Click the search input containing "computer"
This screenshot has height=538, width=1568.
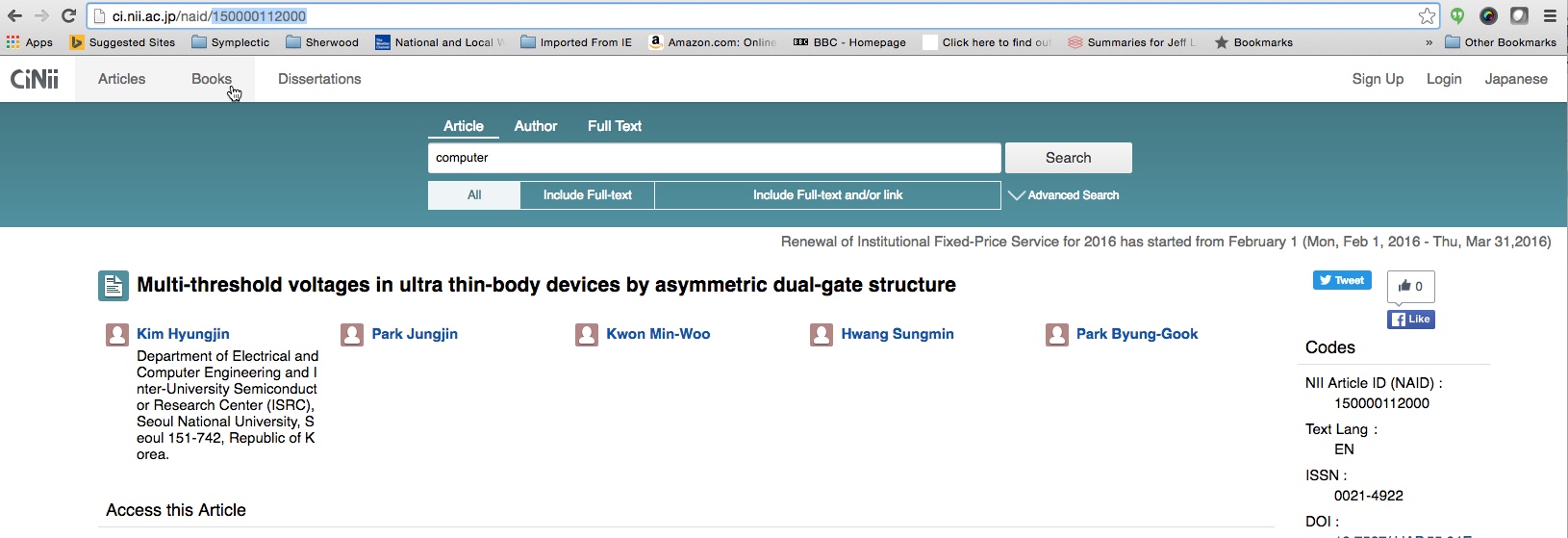point(714,158)
